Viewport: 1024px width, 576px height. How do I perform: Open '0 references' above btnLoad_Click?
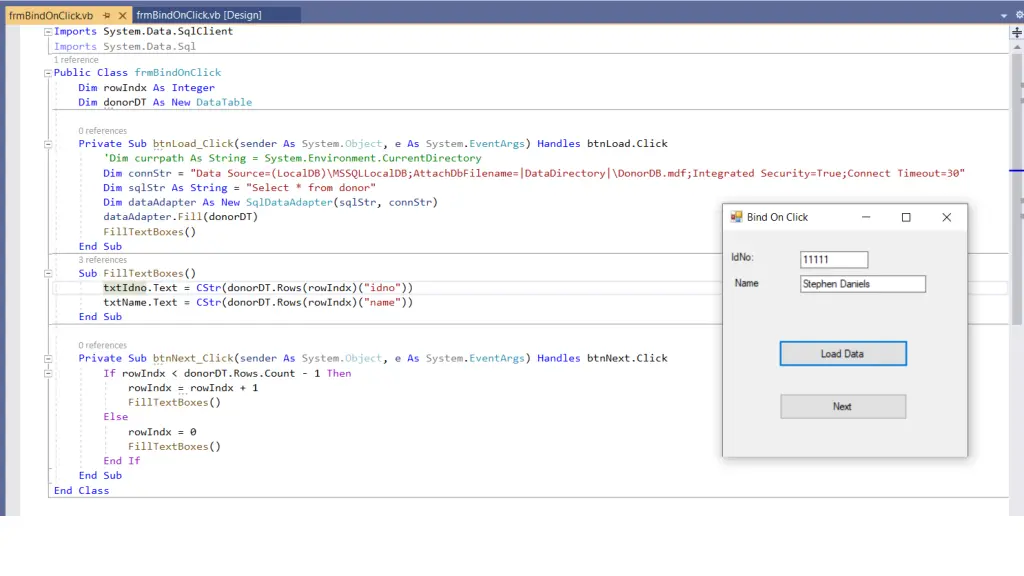click(x=103, y=131)
